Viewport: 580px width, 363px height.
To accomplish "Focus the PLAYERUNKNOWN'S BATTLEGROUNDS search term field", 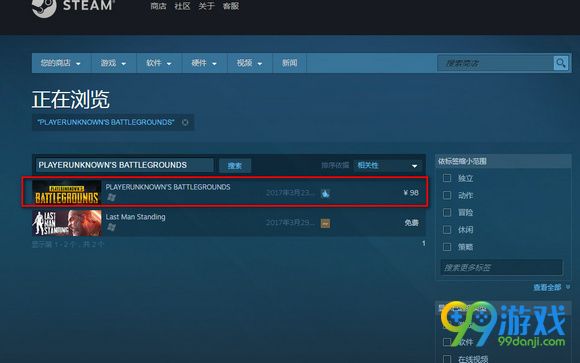I will pyautogui.click(x=125, y=165).
